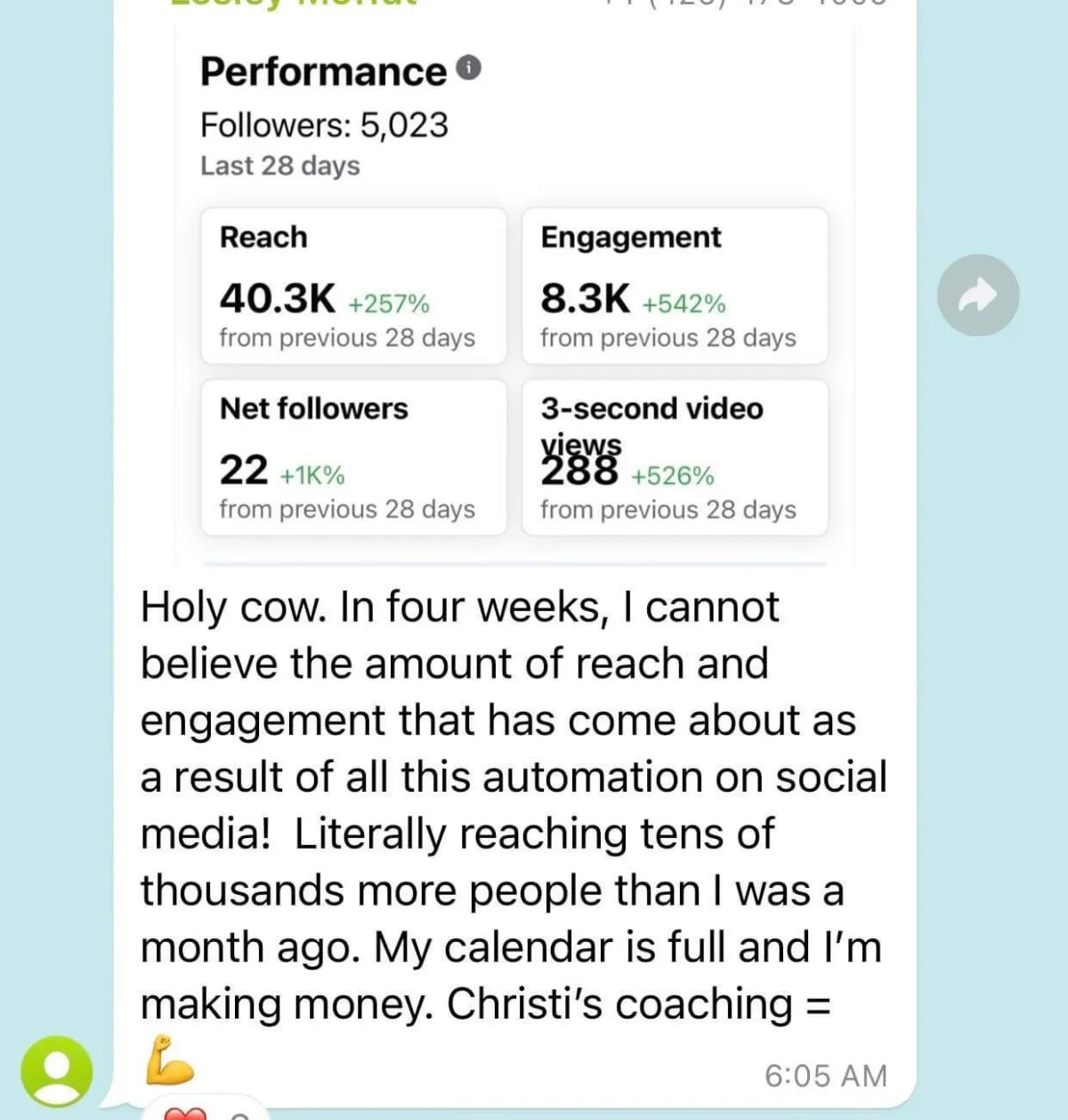Open the sender's green profile avatar
1068x1120 pixels.
56,1071
